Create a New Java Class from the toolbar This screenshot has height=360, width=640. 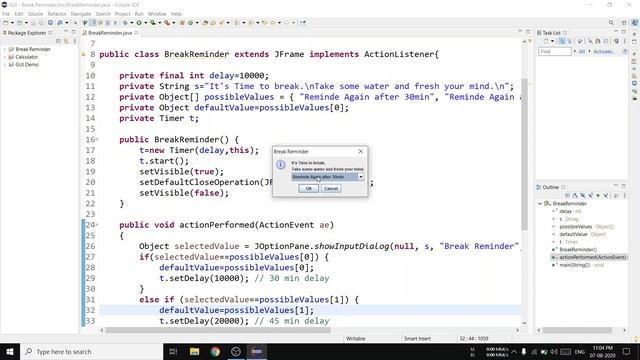[191, 23]
